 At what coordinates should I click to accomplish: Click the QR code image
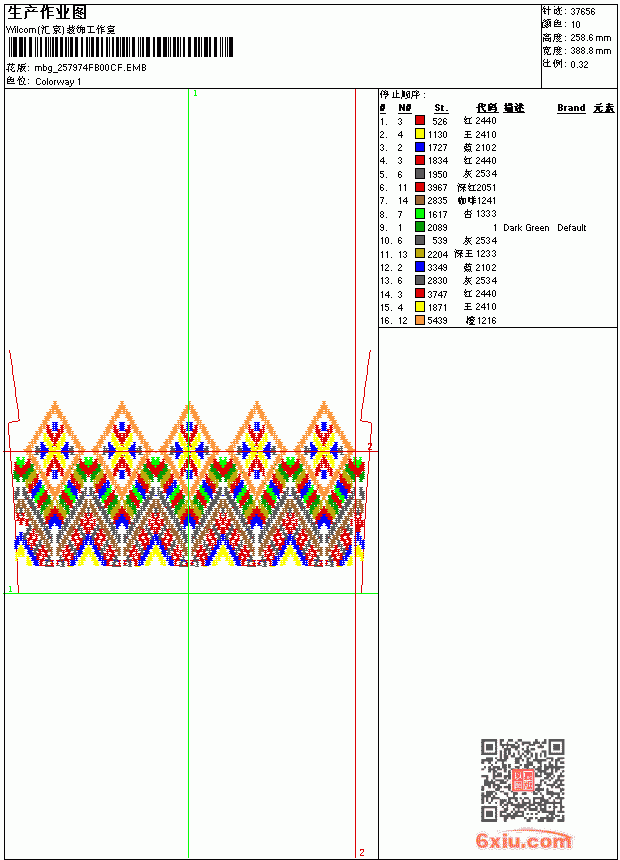click(x=523, y=780)
